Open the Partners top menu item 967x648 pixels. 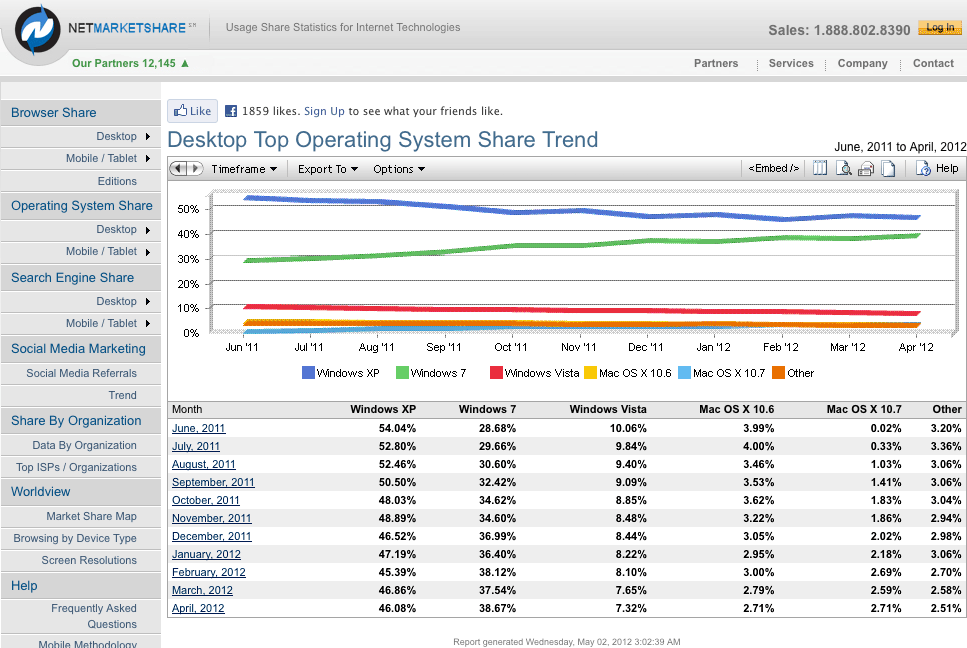coord(715,63)
